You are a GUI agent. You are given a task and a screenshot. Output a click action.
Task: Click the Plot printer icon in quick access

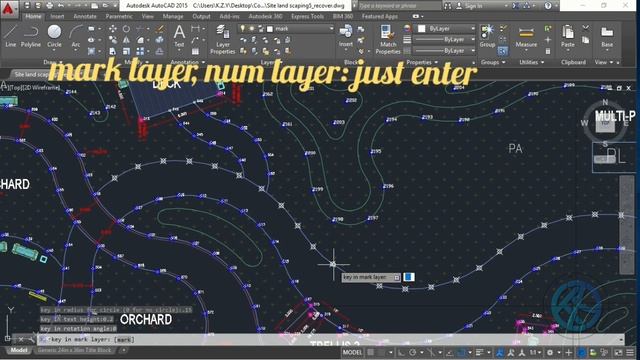49,6
